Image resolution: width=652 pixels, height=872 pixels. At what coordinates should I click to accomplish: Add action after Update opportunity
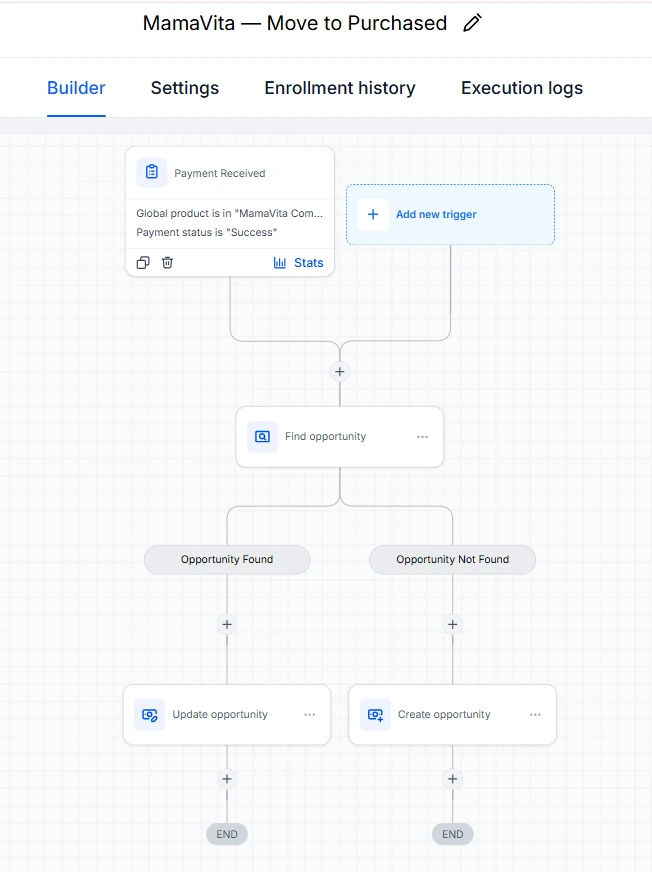coord(227,779)
